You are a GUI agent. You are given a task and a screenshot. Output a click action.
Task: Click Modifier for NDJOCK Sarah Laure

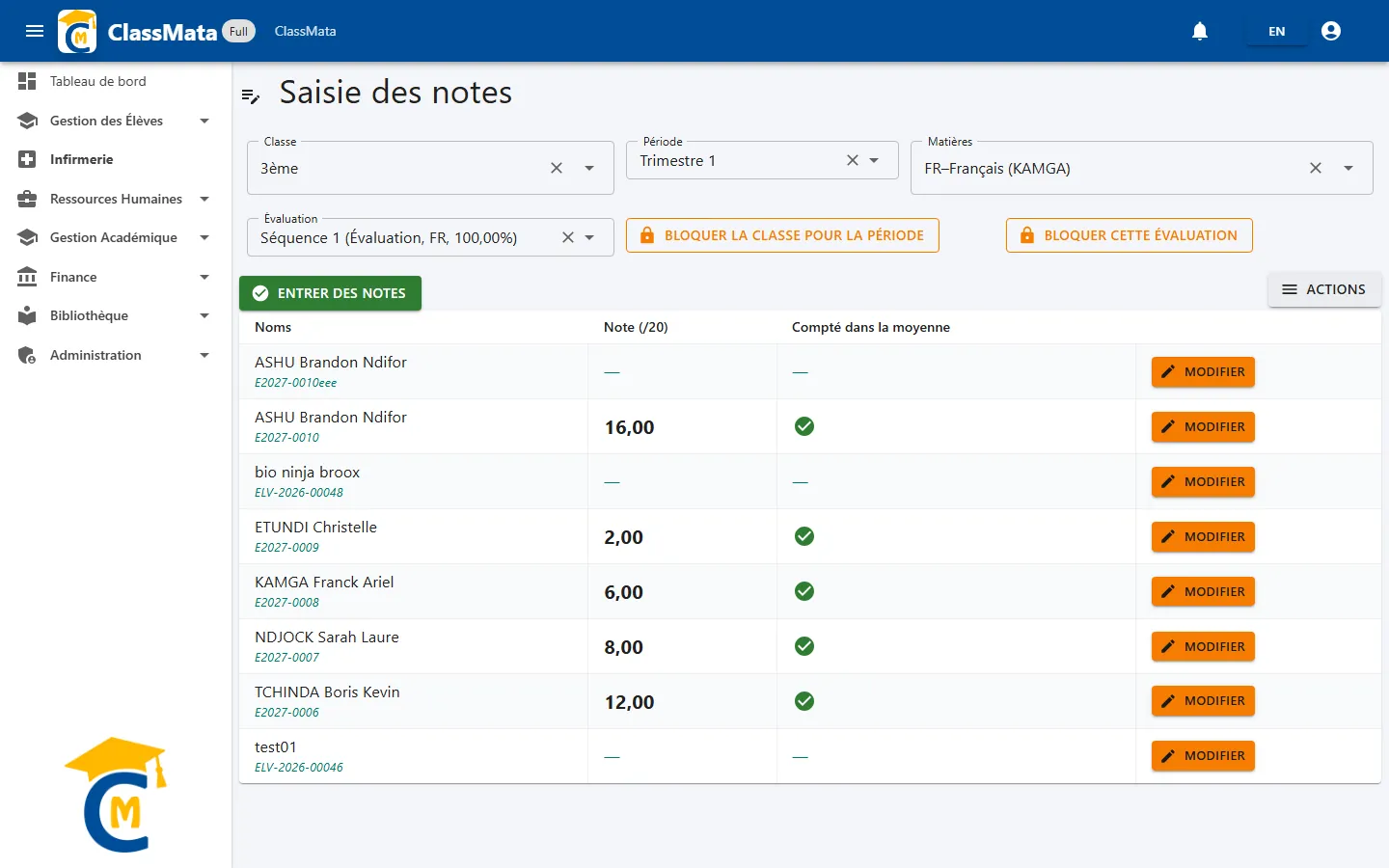pyautogui.click(x=1203, y=647)
